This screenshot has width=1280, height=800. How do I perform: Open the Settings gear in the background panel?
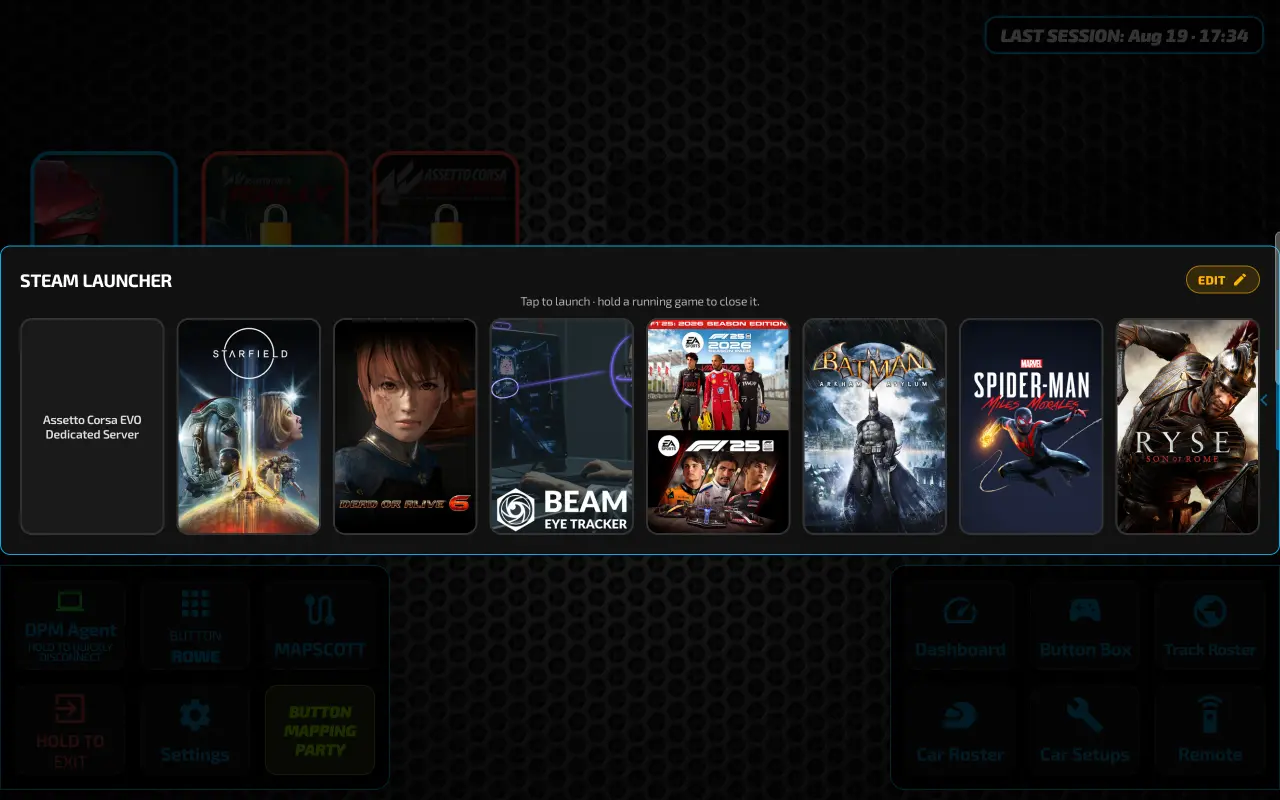pos(195,716)
